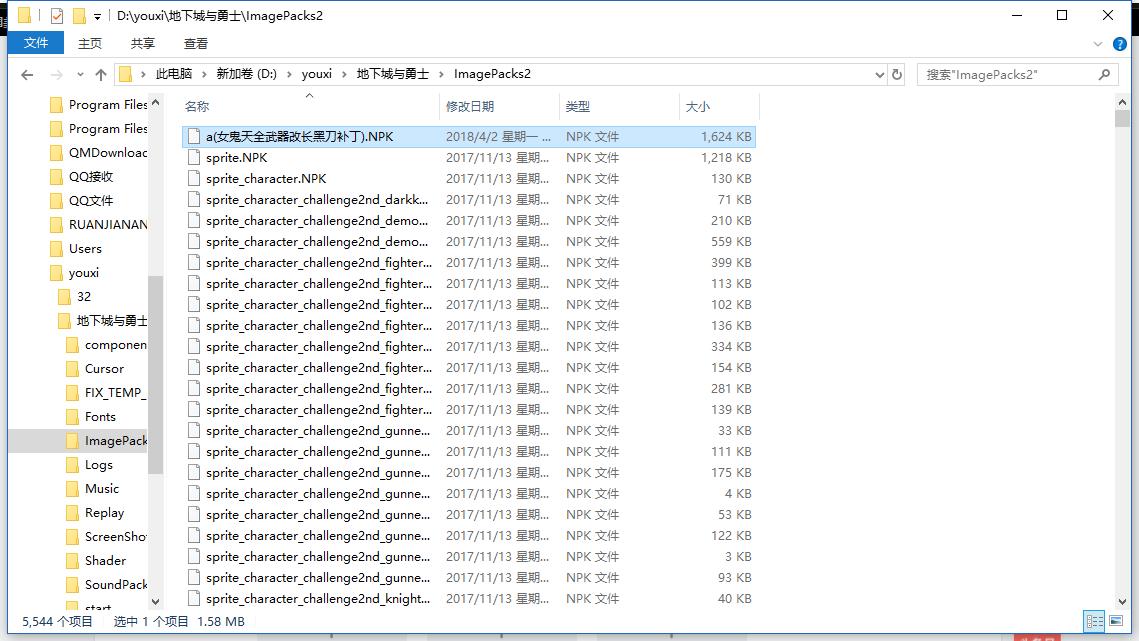Refresh the folder with the refresh icon

(897, 74)
